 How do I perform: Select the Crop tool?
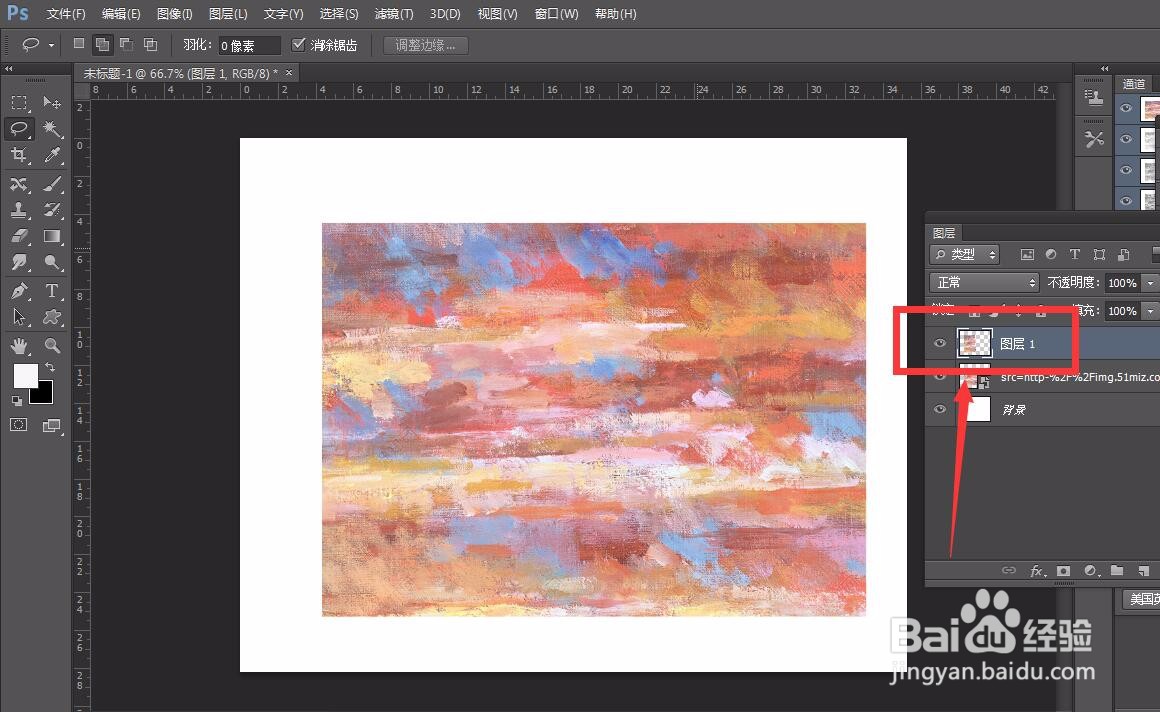coord(19,155)
